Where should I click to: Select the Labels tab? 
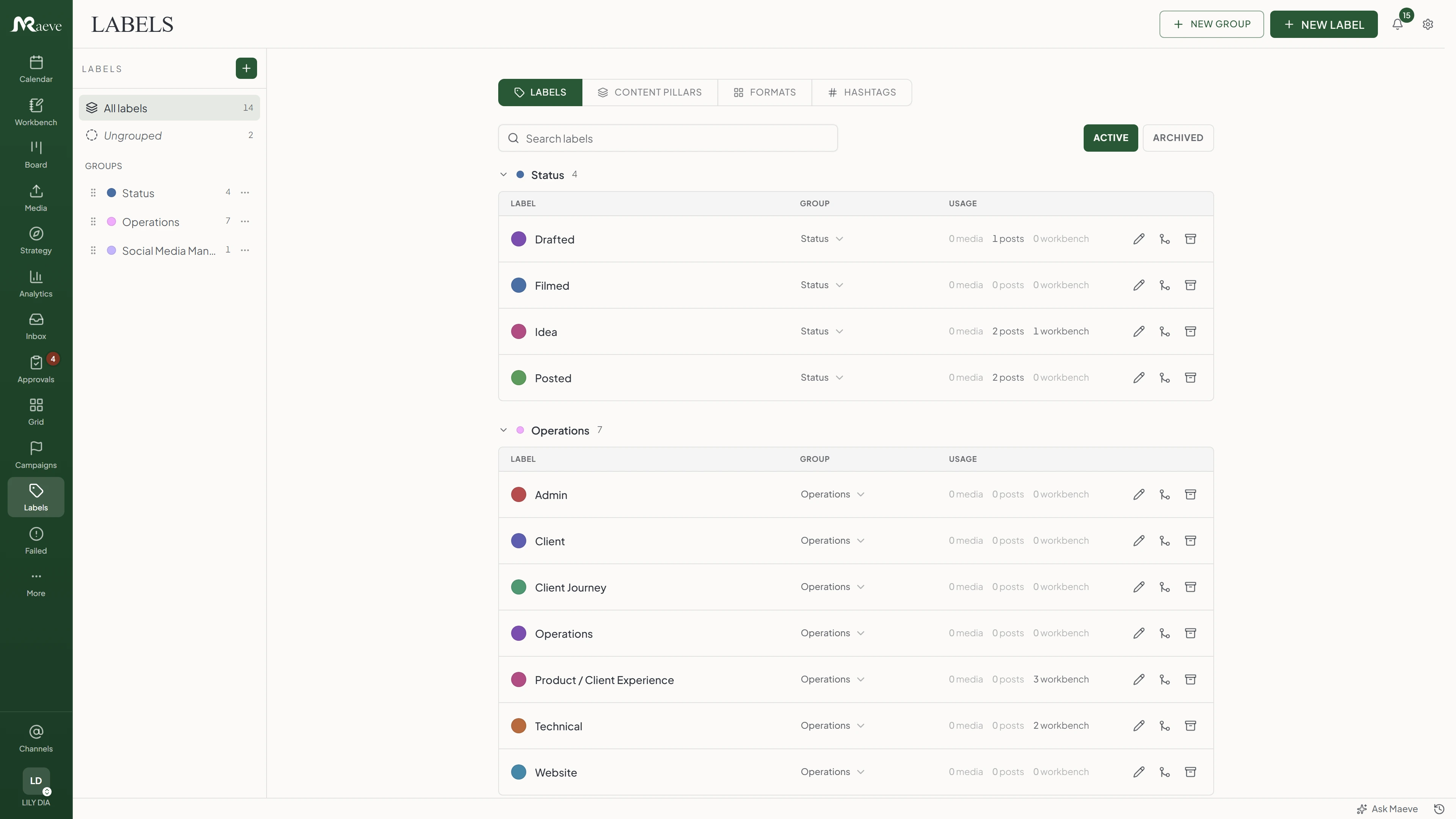[540, 92]
